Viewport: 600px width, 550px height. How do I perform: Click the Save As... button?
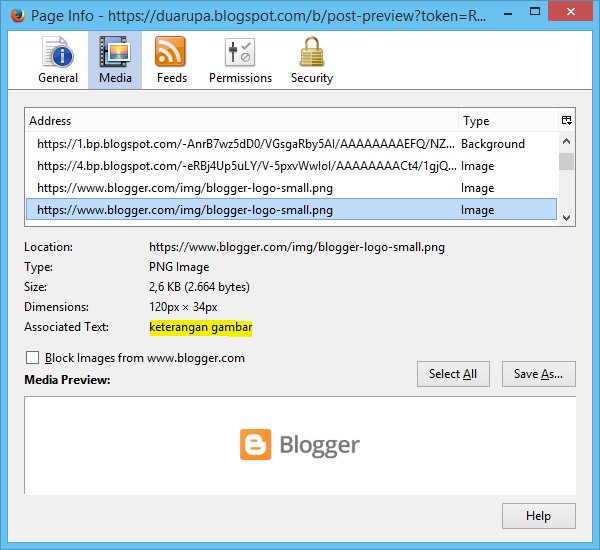(x=538, y=374)
